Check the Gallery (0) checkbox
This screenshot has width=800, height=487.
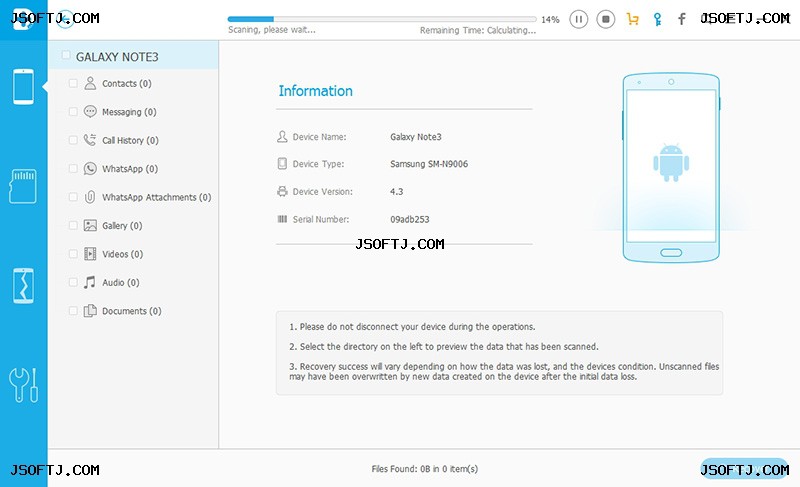pos(73,225)
